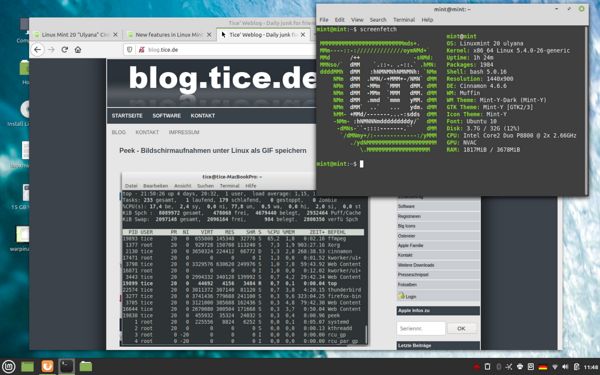Open the file manager folder in the taskbar
This screenshot has height=375, width=600.
click(x=86, y=367)
